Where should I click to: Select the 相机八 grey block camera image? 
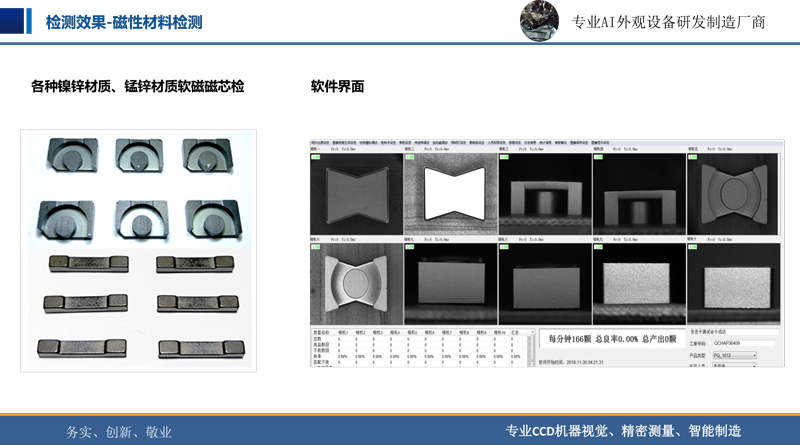point(545,284)
